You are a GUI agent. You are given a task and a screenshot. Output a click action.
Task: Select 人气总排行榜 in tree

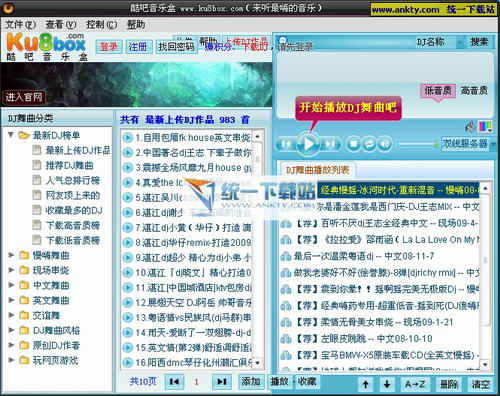click(73, 180)
